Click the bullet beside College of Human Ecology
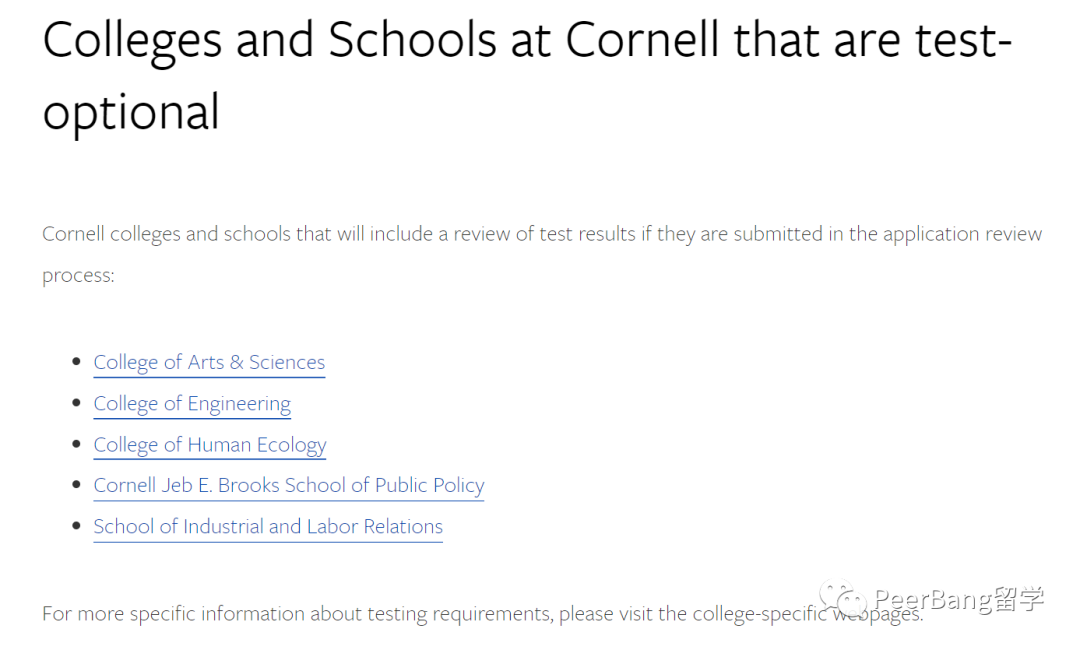Image resolution: width=1080 pixels, height=650 pixels. coord(76,443)
